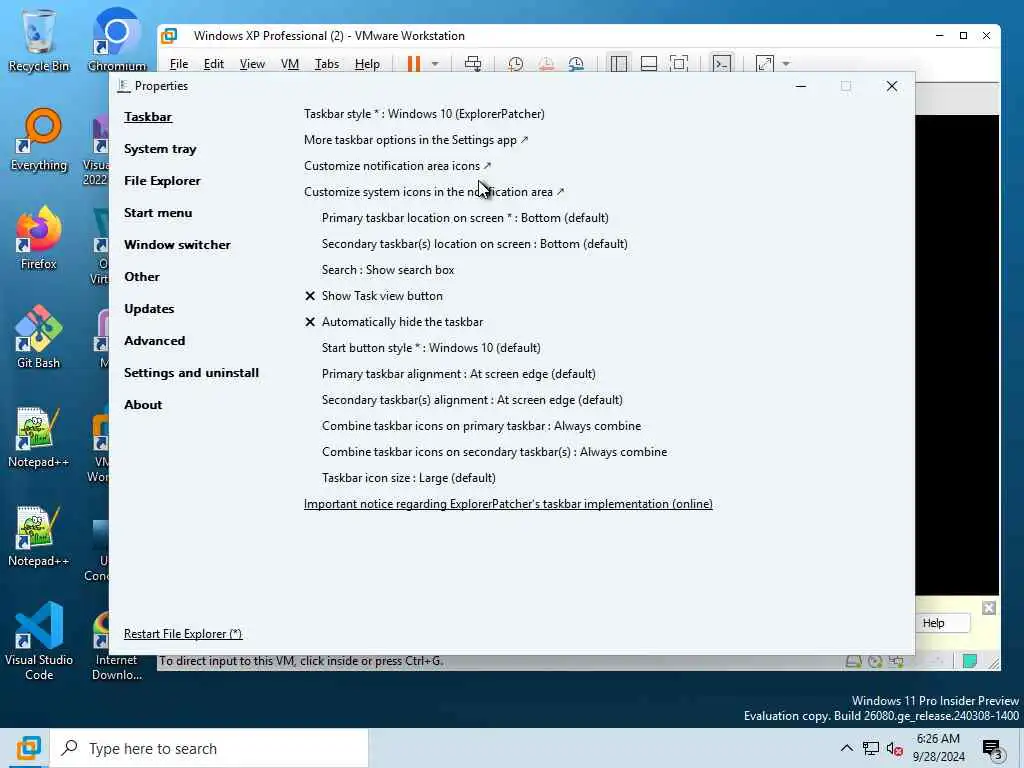Open the File menu in VMware
Viewport: 1024px width, 768px height.
pos(179,63)
